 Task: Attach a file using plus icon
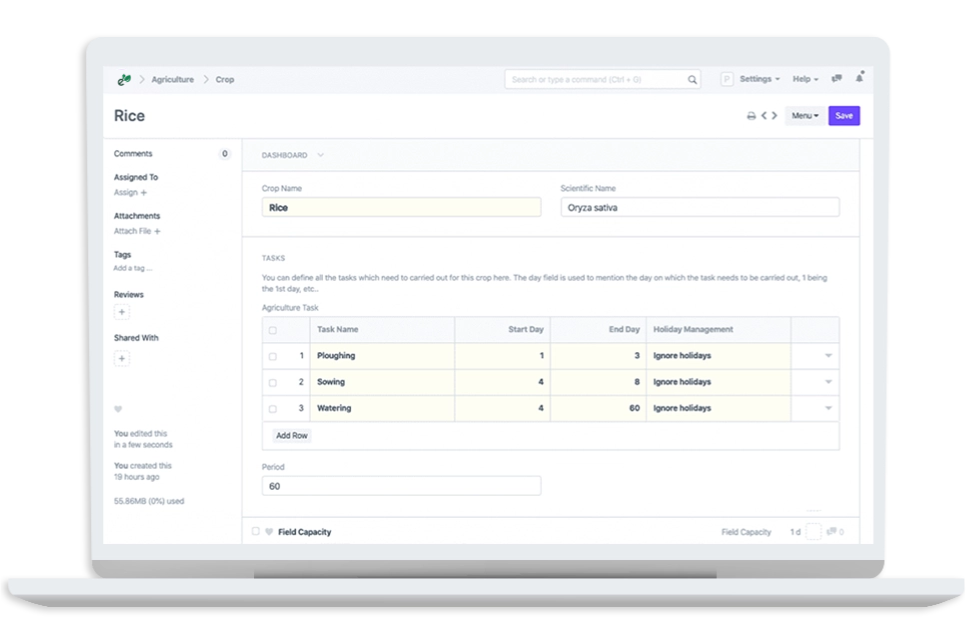tap(157, 232)
